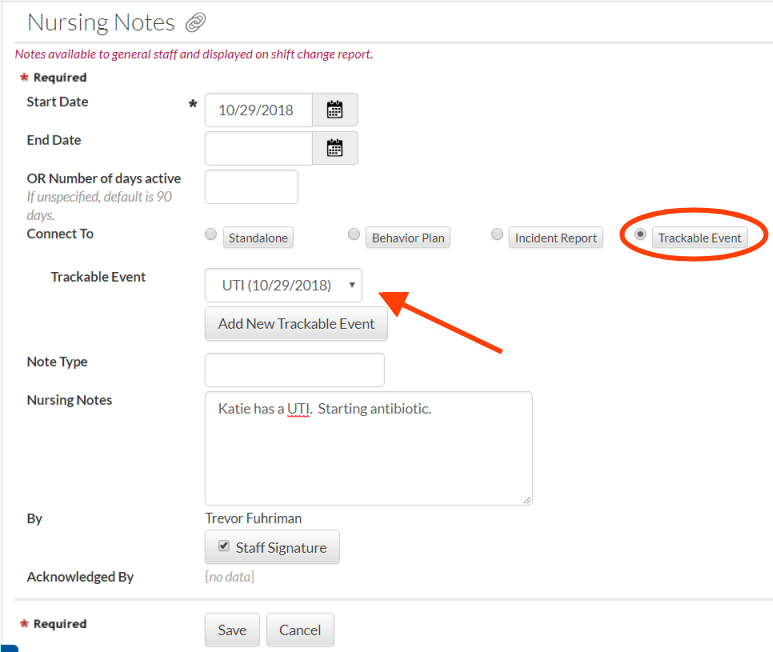Screen dimensions: 773x652
Task: Click into the Note Type field
Action: pyautogui.click(x=294, y=370)
